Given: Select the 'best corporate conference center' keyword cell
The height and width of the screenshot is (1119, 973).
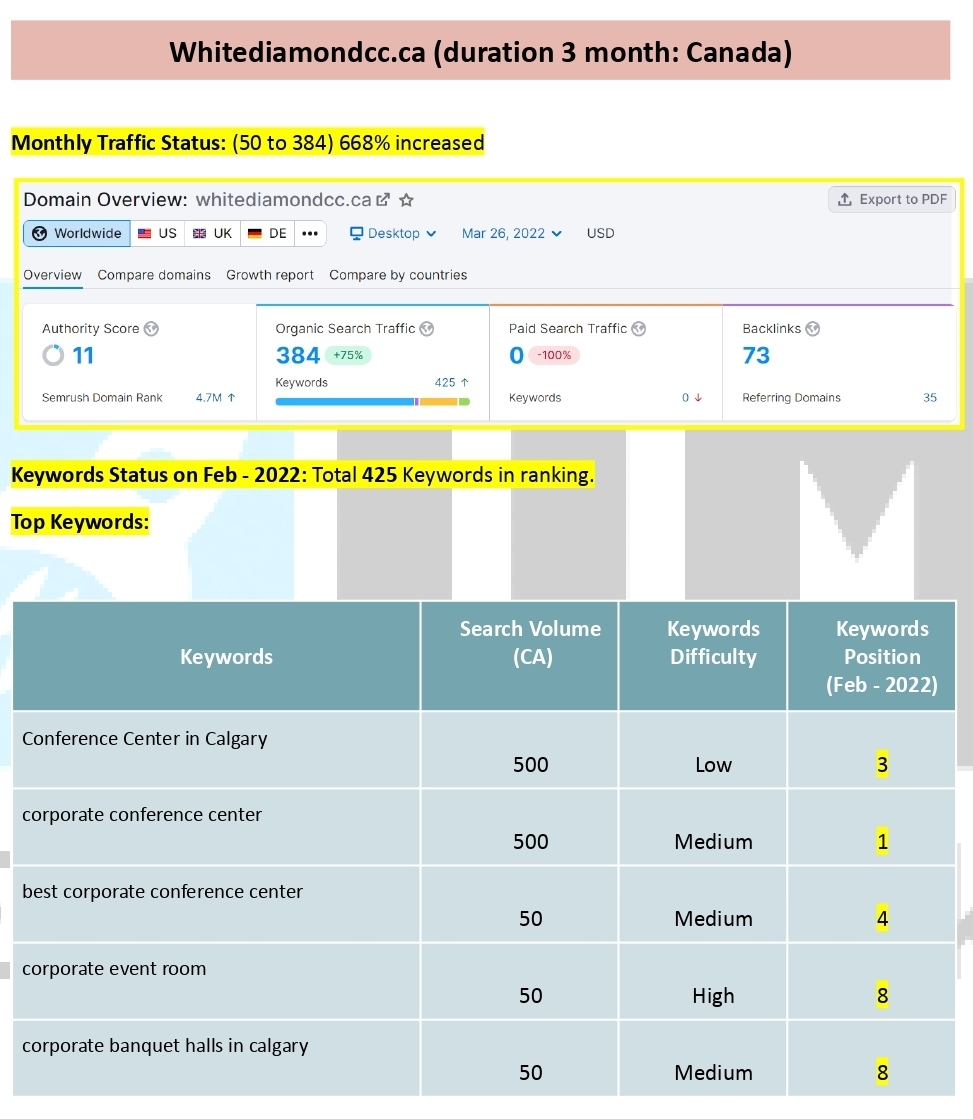Looking at the screenshot, I should pyautogui.click(x=216, y=903).
